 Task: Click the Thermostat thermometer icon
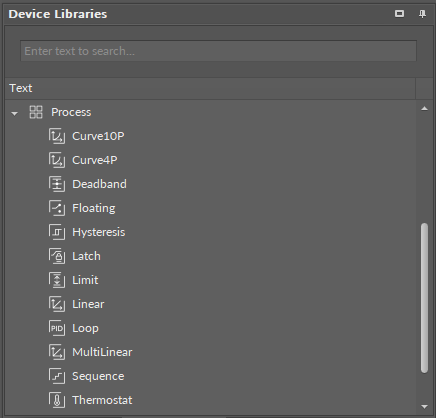57,400
